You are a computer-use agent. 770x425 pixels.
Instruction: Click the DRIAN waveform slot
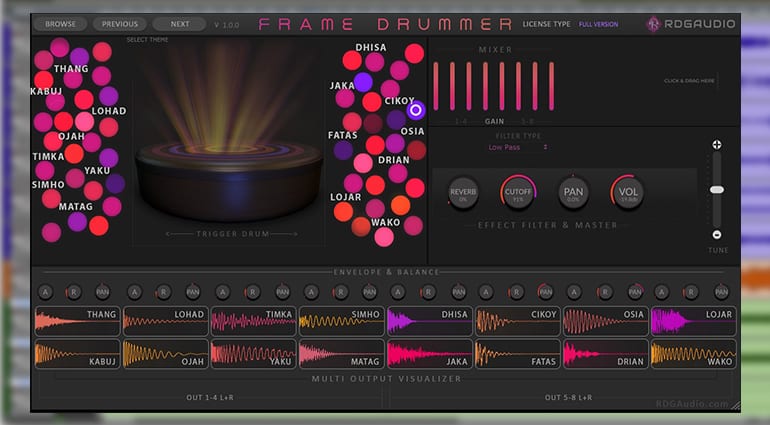[605, 354]
